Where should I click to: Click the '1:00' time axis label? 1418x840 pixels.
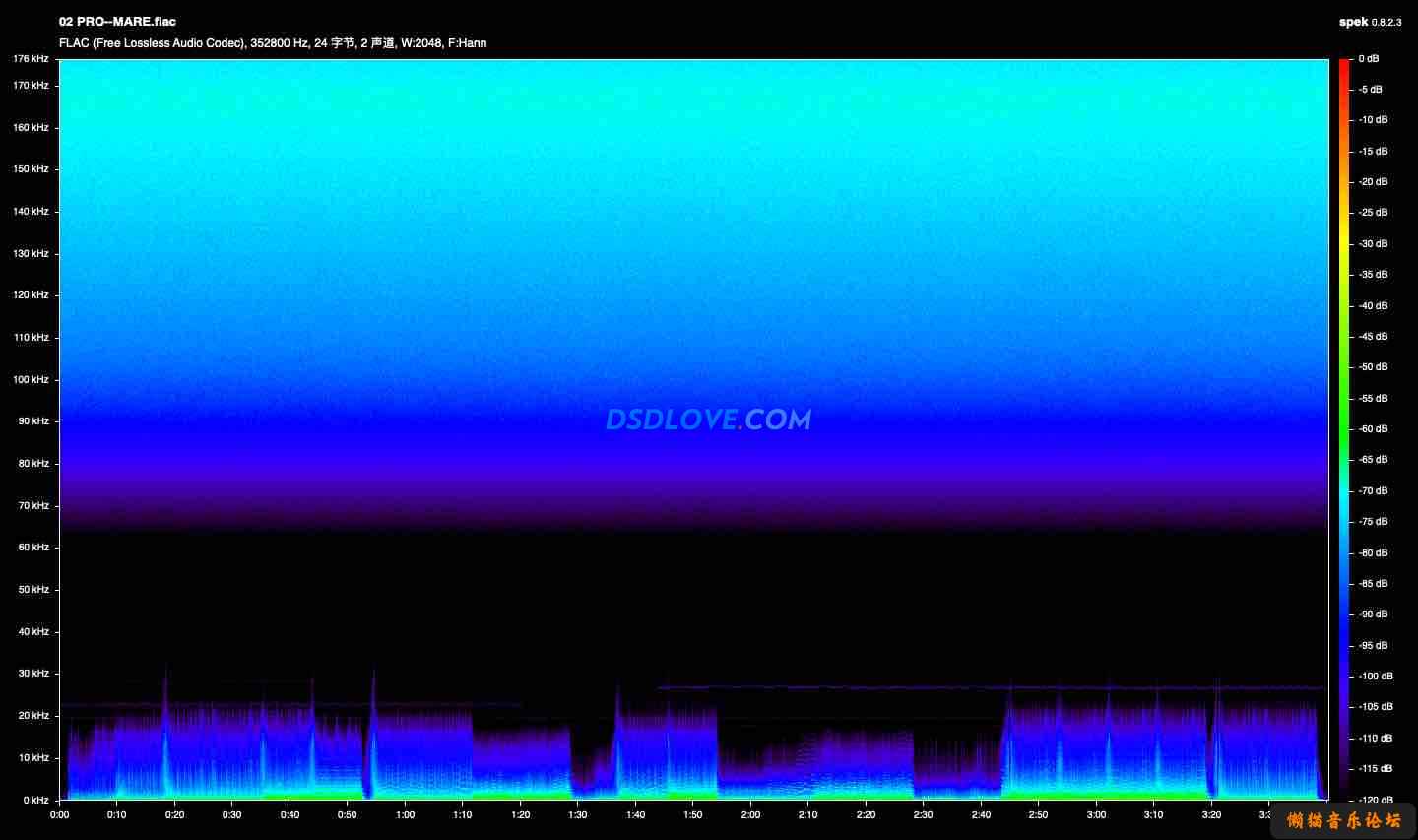tap(405, 815)
